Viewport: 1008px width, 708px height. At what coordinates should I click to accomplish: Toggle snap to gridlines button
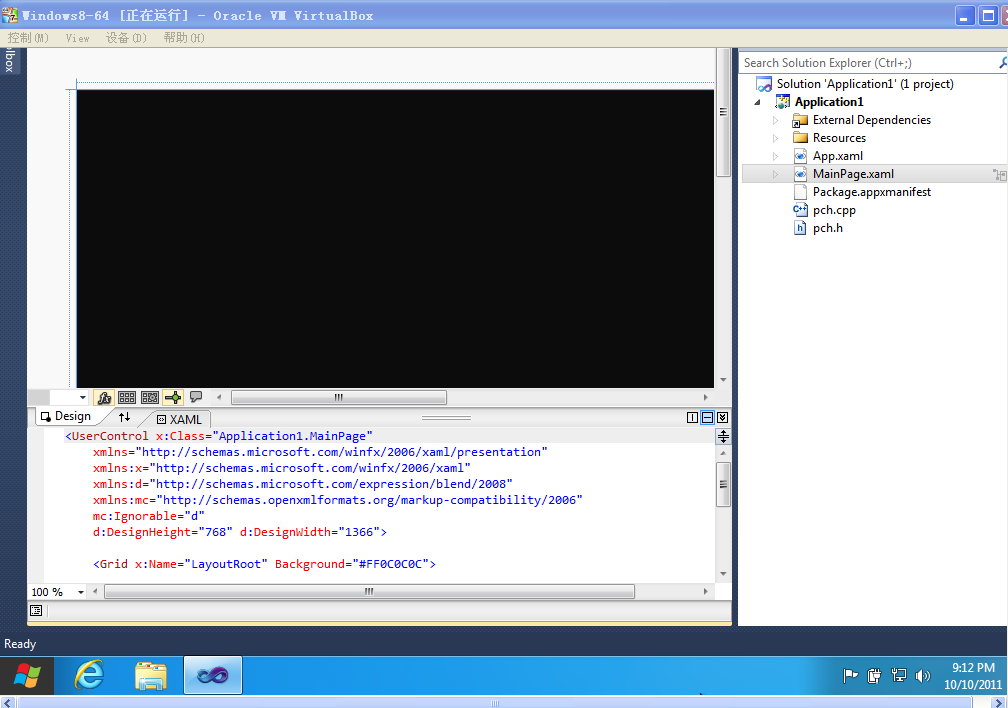150,398
